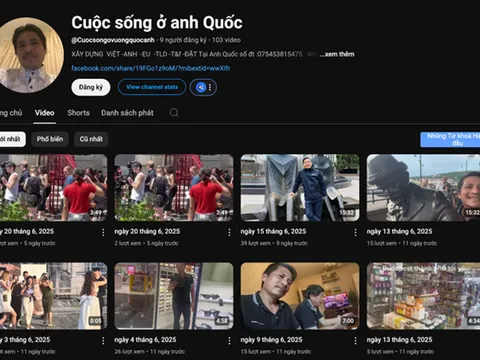Image resolution: width=480 pixels, height=360 pixels.
Task: Open options menu for the 20 tháng 6 video with 2 lượt xem
Action: pyautogui.click(x=229, y=232)
